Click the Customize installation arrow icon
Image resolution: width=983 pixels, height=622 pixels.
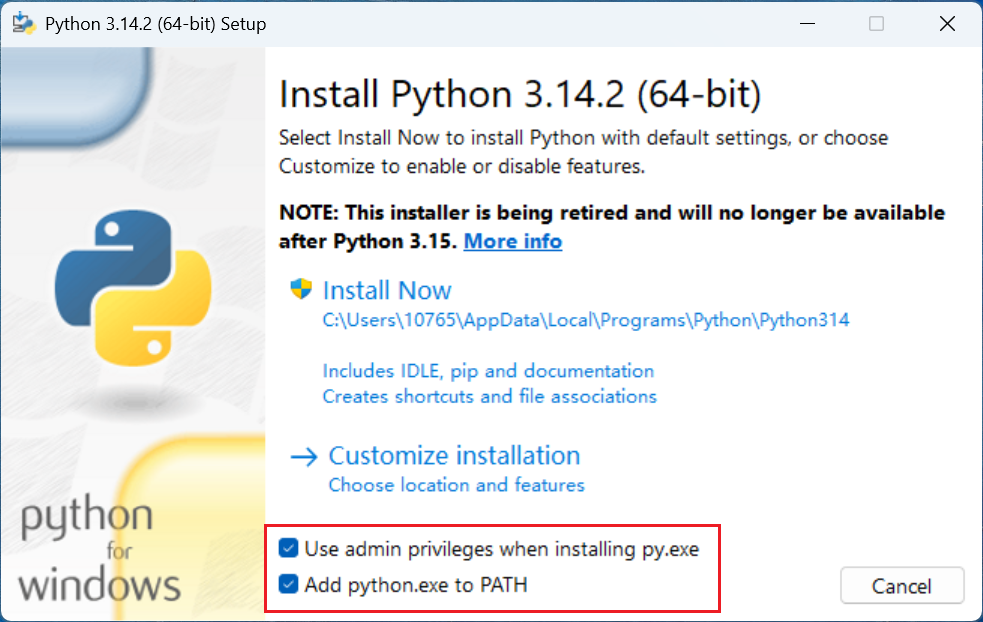coord(304,457)
